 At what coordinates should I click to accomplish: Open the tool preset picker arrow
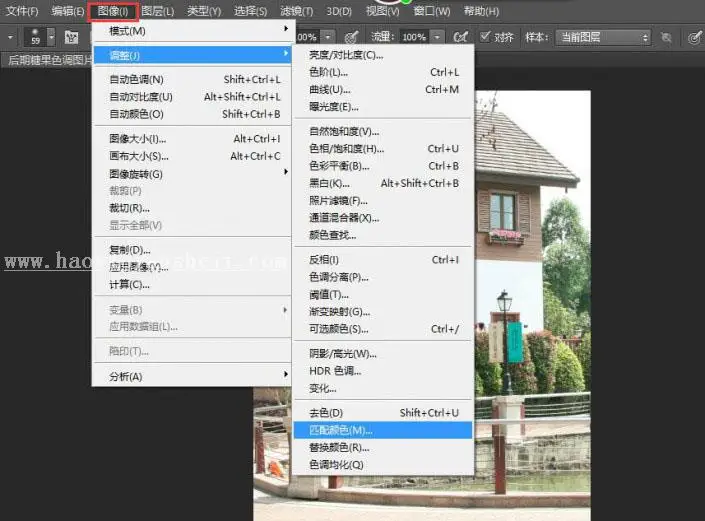[x=10, y=37]
